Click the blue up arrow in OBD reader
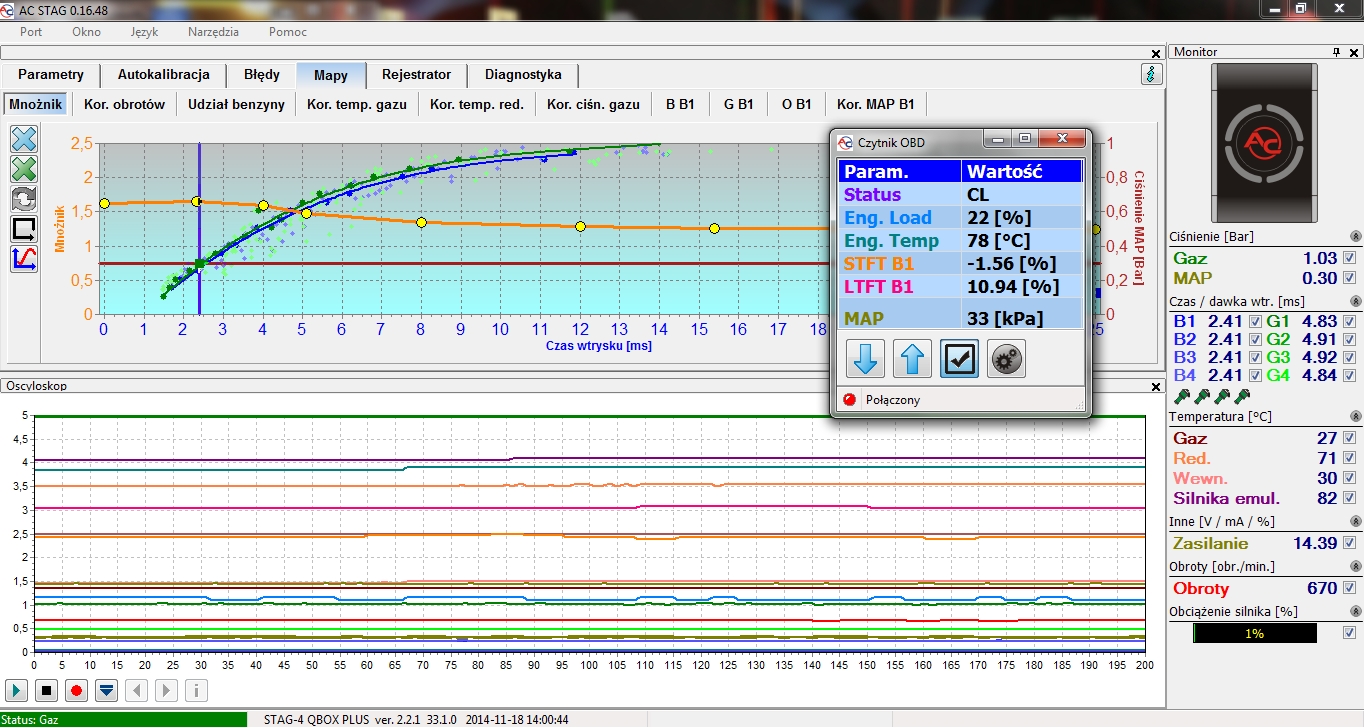Screen dimensions: 1364x728 tap(911, 360)
